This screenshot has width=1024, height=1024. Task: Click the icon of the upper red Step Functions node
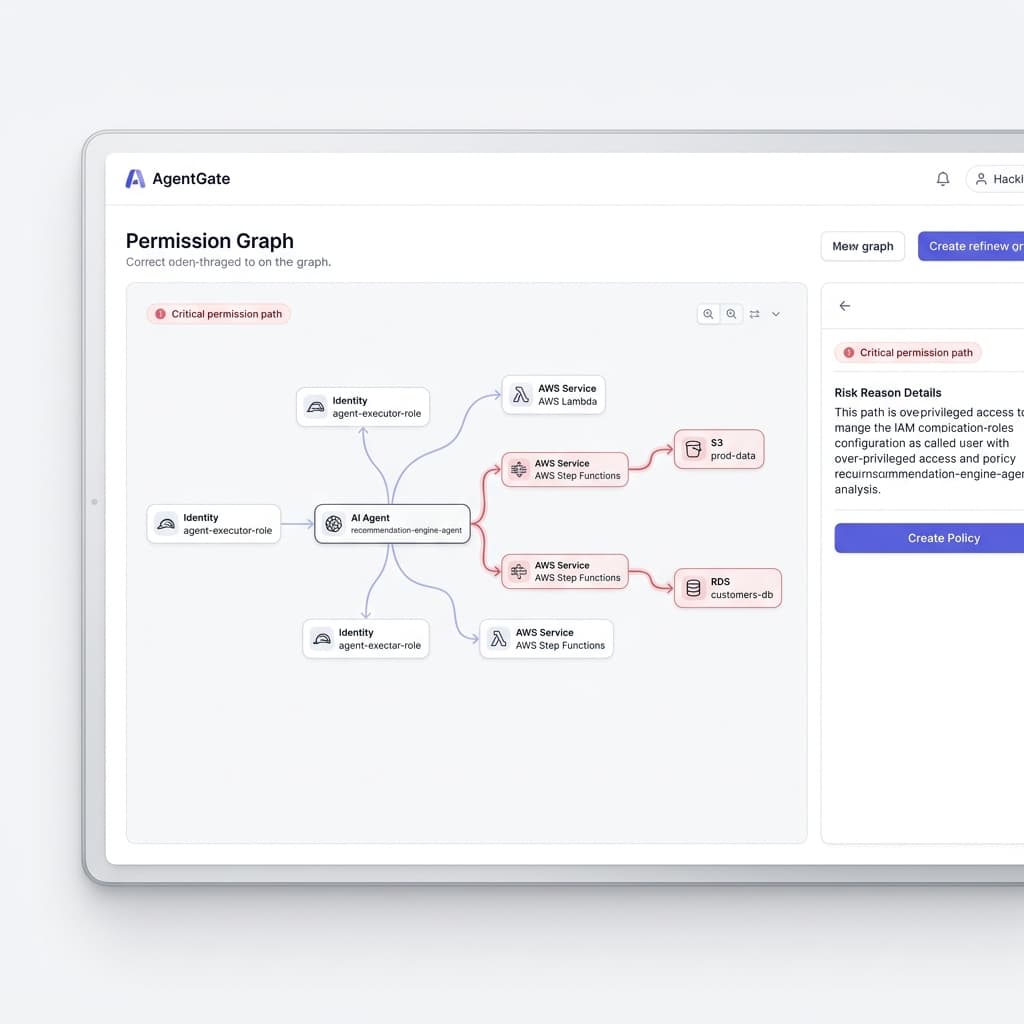coord(519,469)
